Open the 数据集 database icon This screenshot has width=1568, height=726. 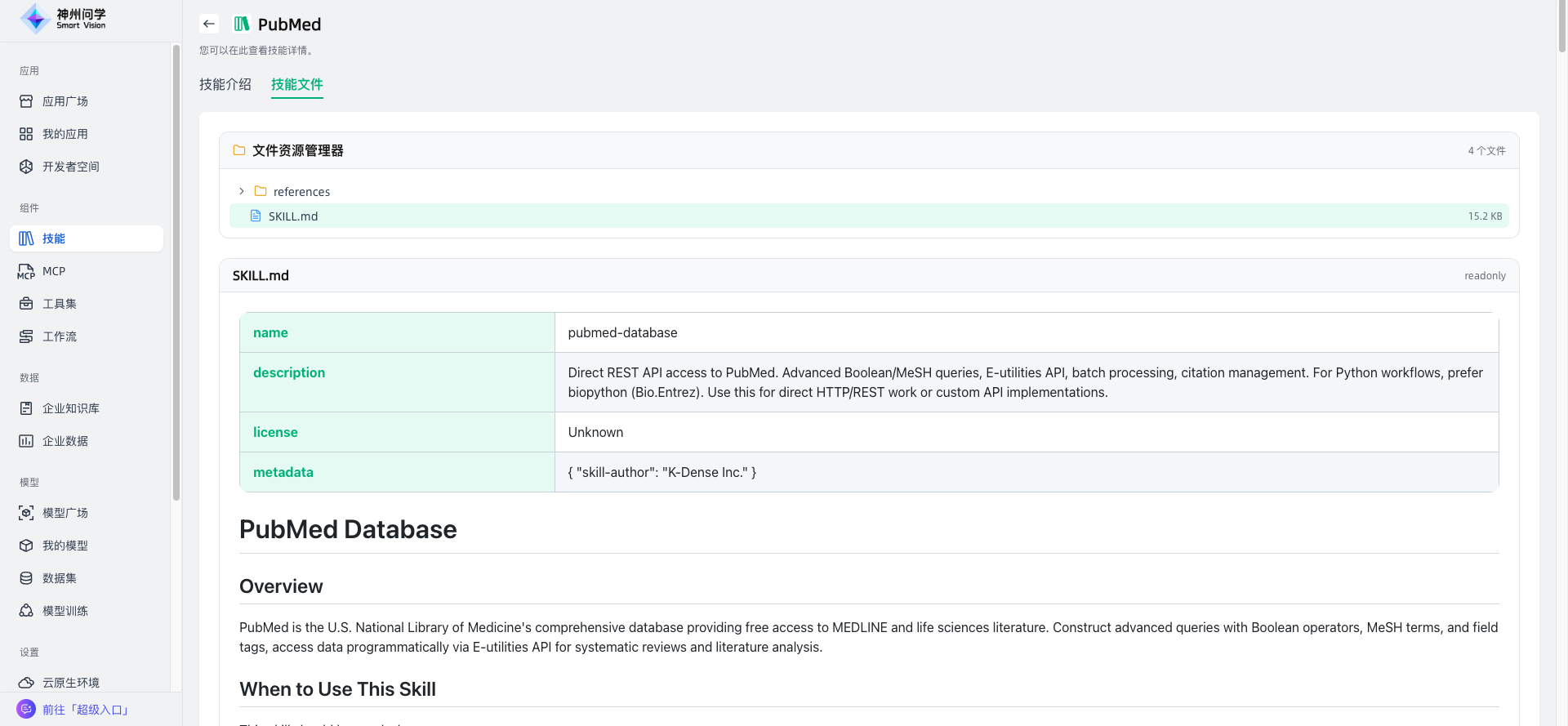coord(26,578)
